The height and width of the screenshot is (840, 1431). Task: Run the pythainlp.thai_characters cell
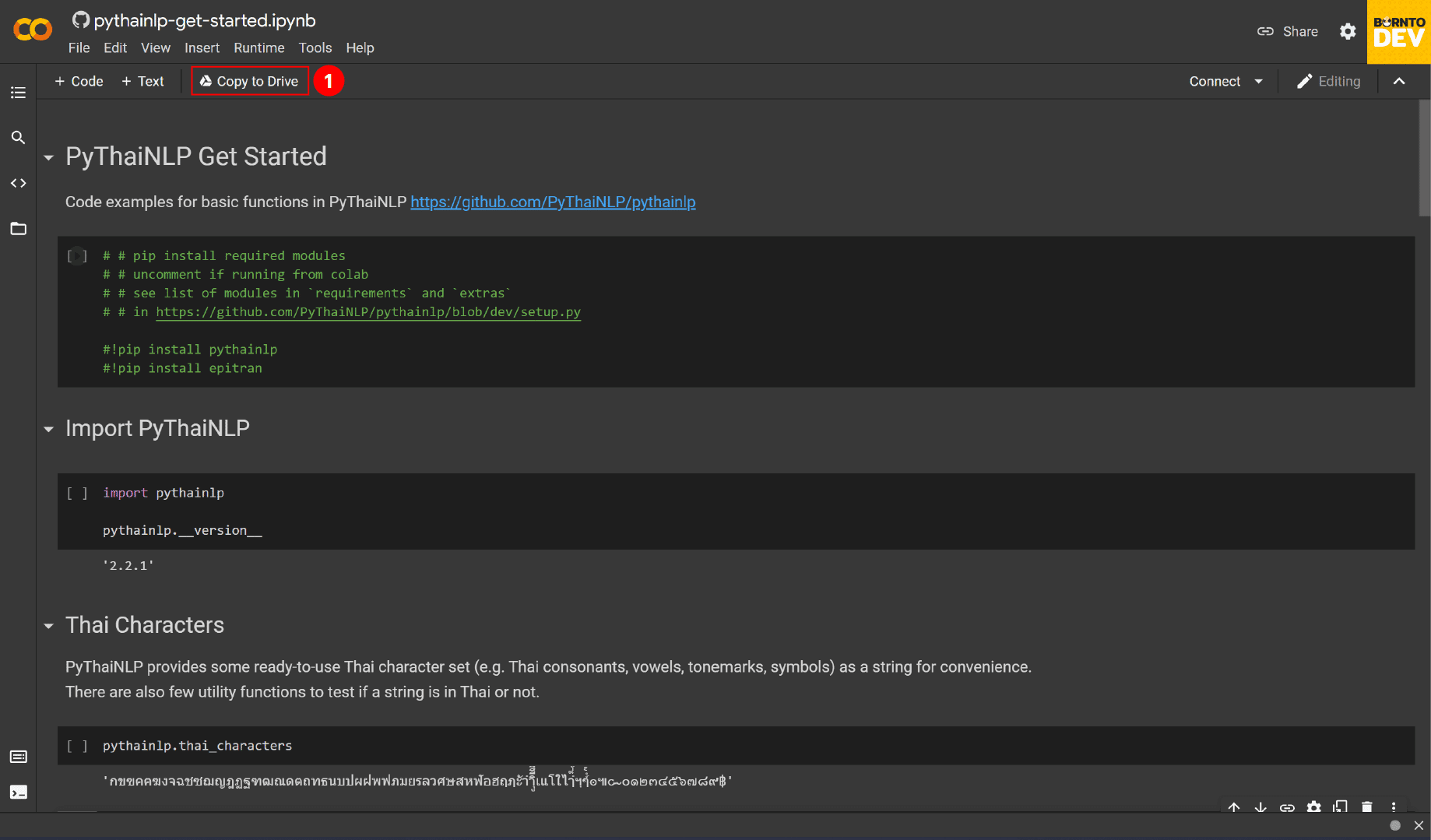pyautogui.click(x=77, y=746)
